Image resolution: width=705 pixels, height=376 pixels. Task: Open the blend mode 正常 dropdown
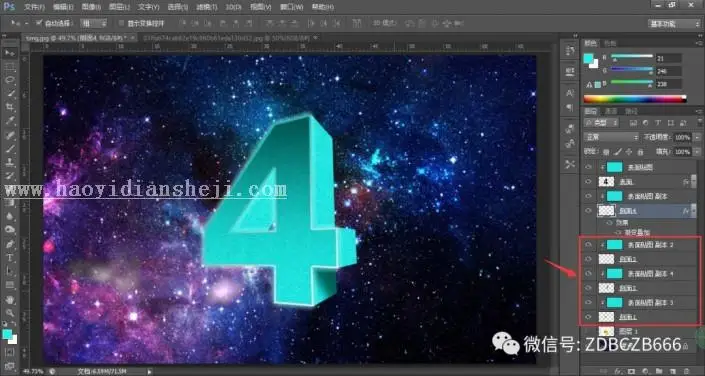coord(611,137)
